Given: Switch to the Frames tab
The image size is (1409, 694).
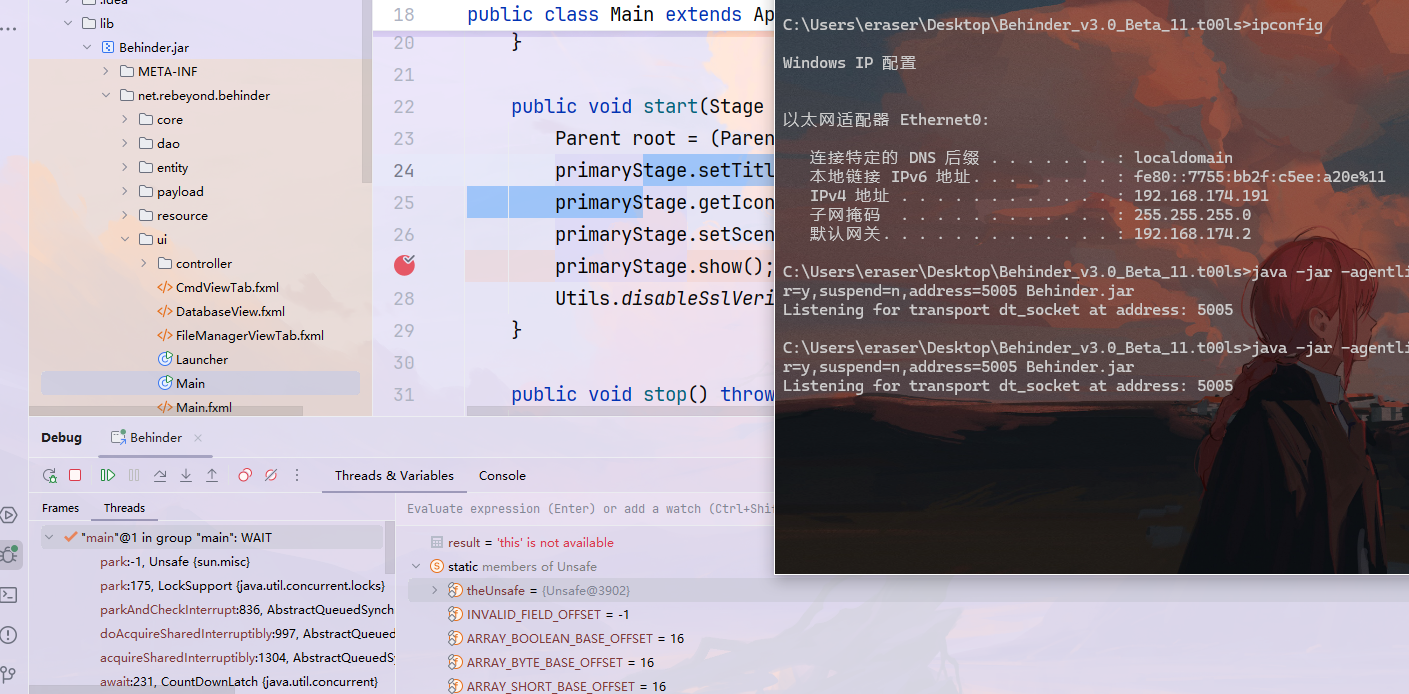Looking at the screenshot, I should tap(61, 508).
